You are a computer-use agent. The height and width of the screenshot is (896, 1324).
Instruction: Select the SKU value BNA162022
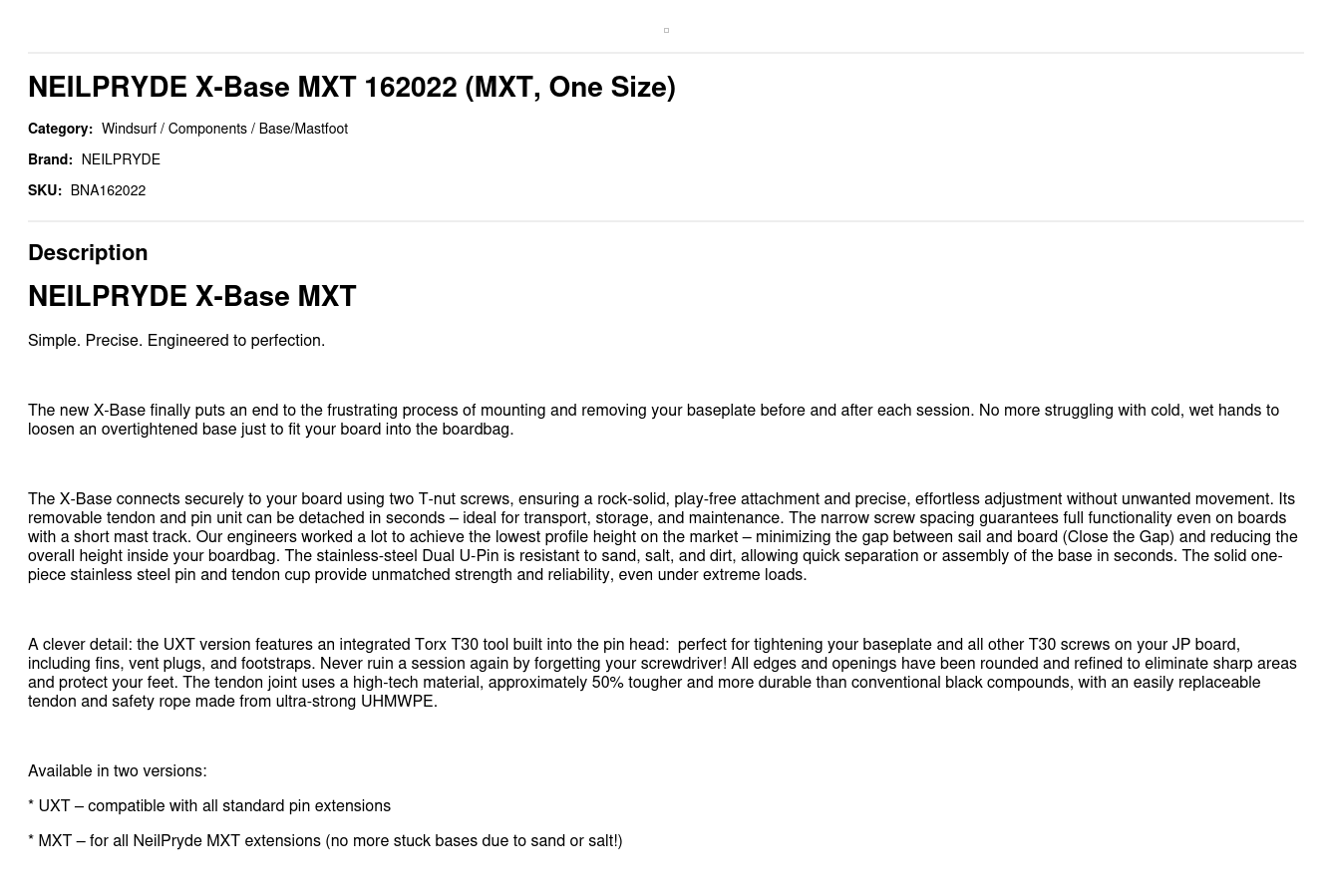(108, 190)
